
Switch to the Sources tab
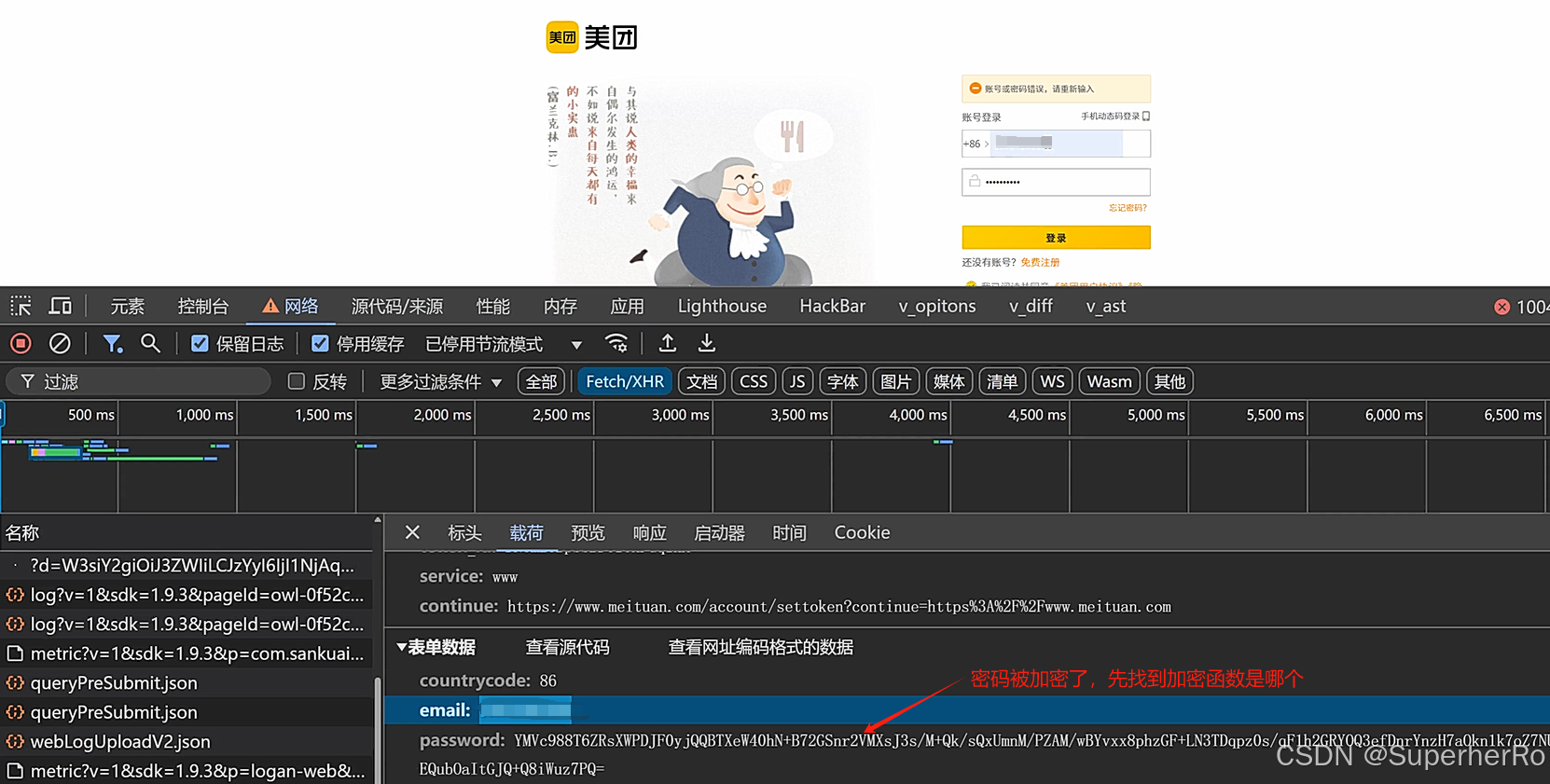pos(397,306)
